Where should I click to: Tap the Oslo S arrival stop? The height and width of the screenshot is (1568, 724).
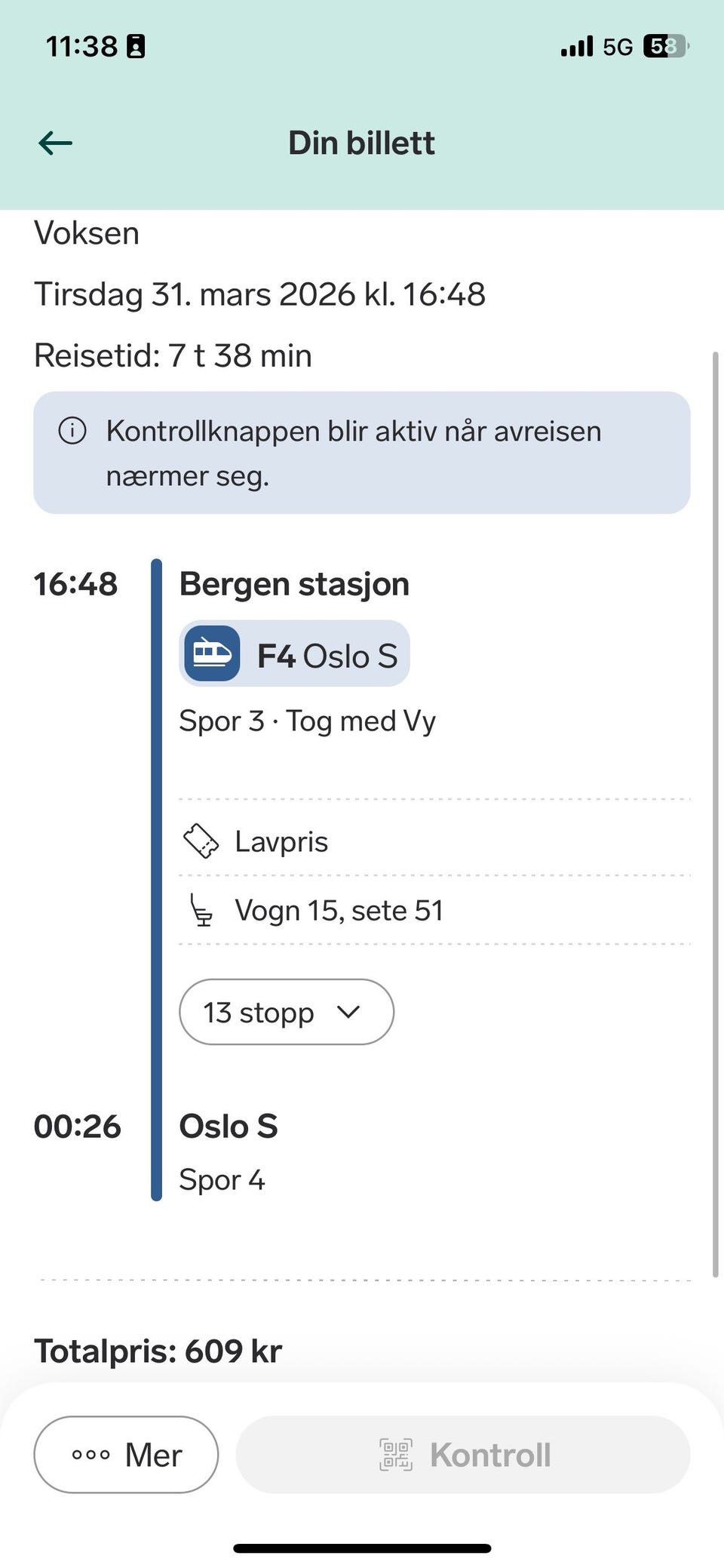(x=229, y=1127)
